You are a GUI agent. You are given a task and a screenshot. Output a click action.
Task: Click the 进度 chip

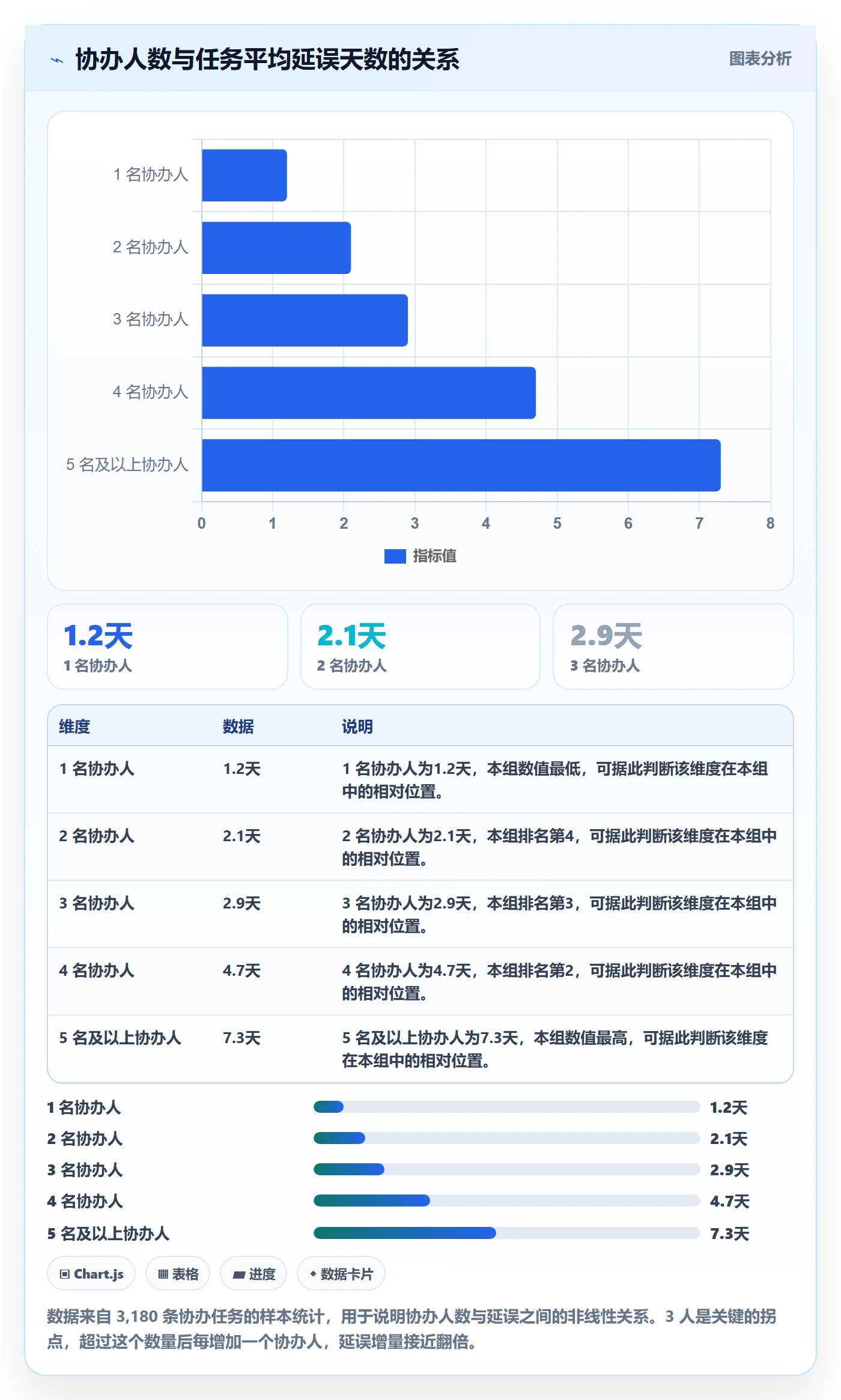[x=254, y=1273]
